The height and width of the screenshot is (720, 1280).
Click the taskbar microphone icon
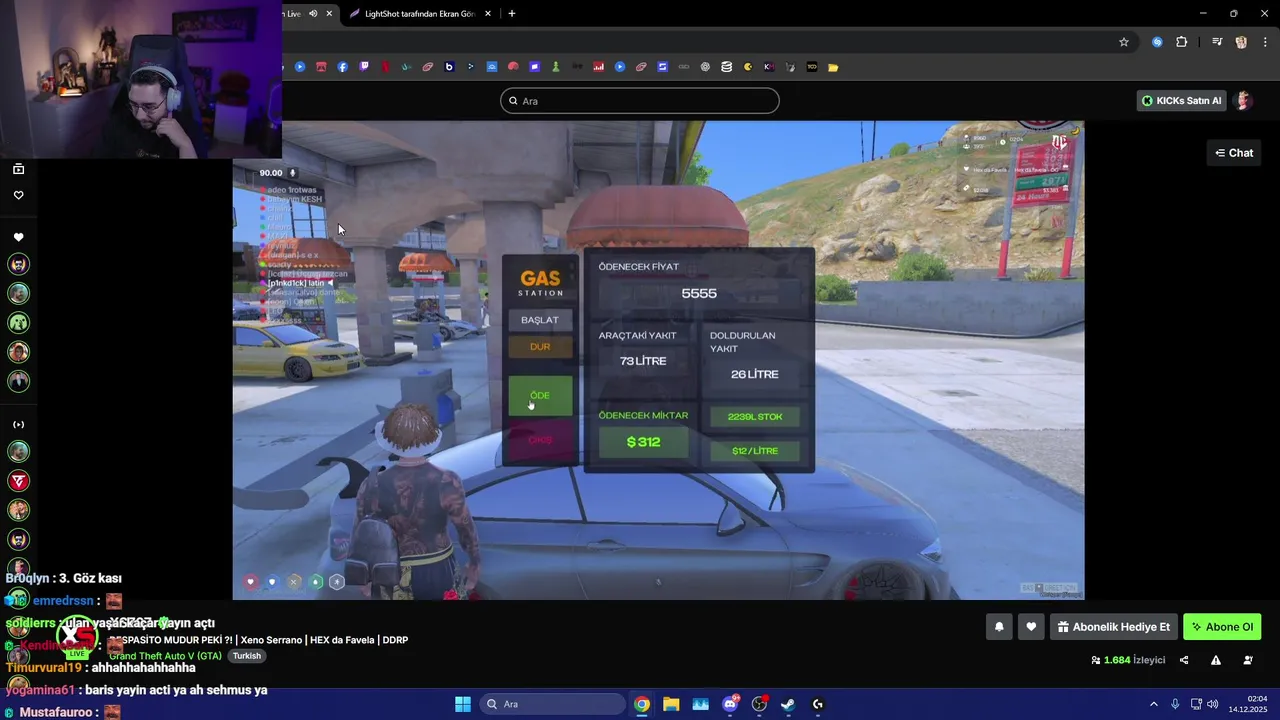(x=1175, y=704)
